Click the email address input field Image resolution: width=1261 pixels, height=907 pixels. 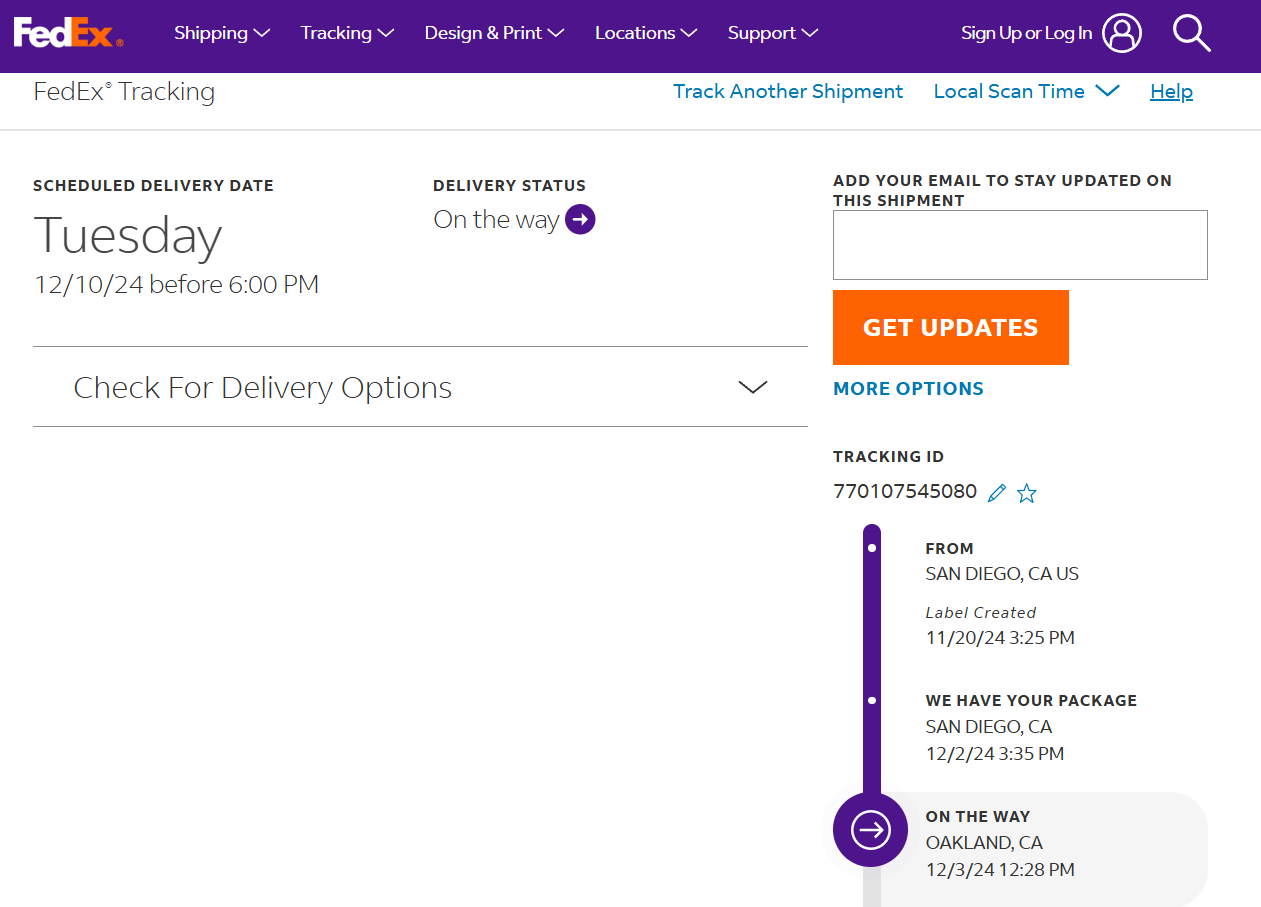tap(1020, 245)
